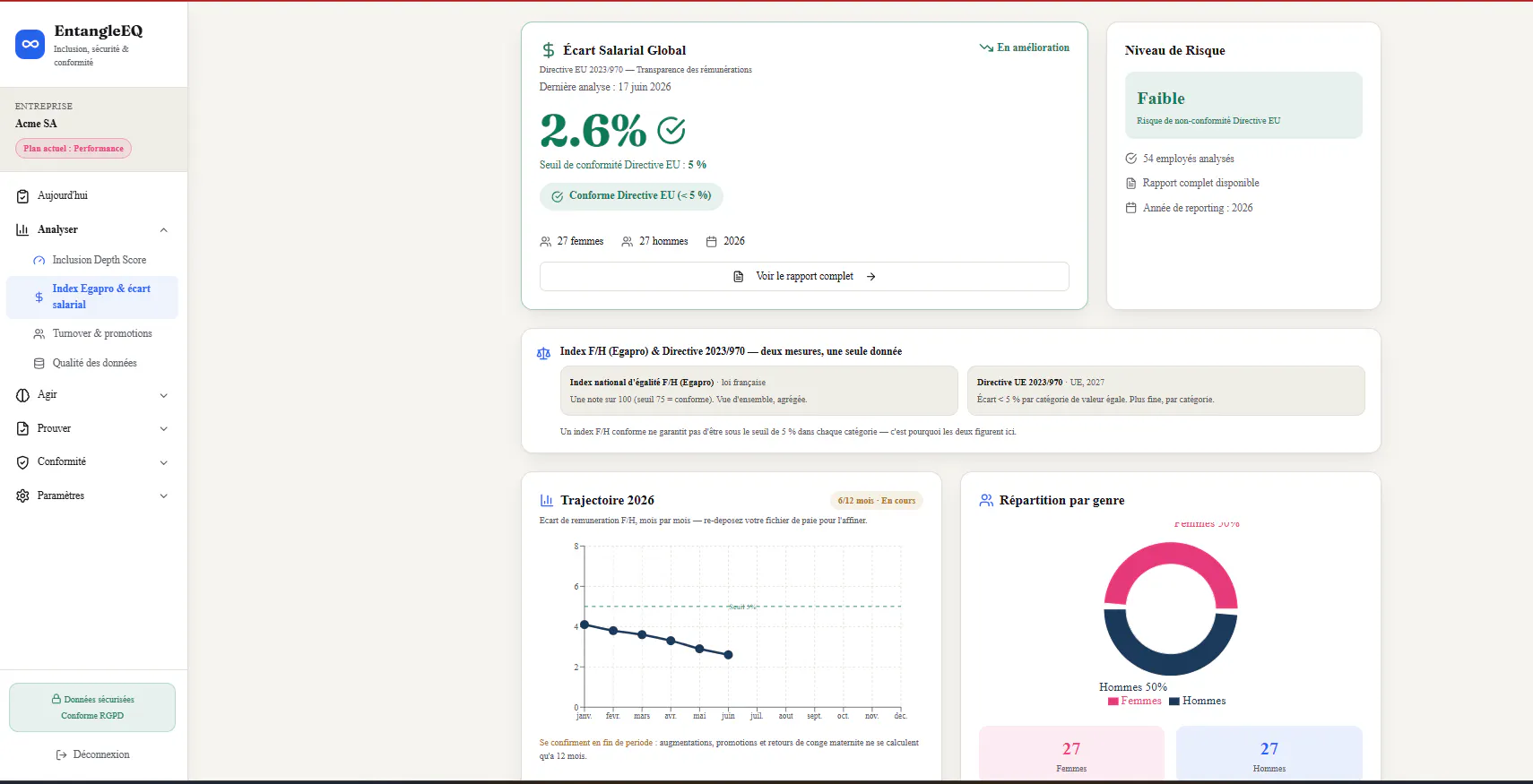Click the Faible risk level box

pyautogui.click(x=1243, y=106)
